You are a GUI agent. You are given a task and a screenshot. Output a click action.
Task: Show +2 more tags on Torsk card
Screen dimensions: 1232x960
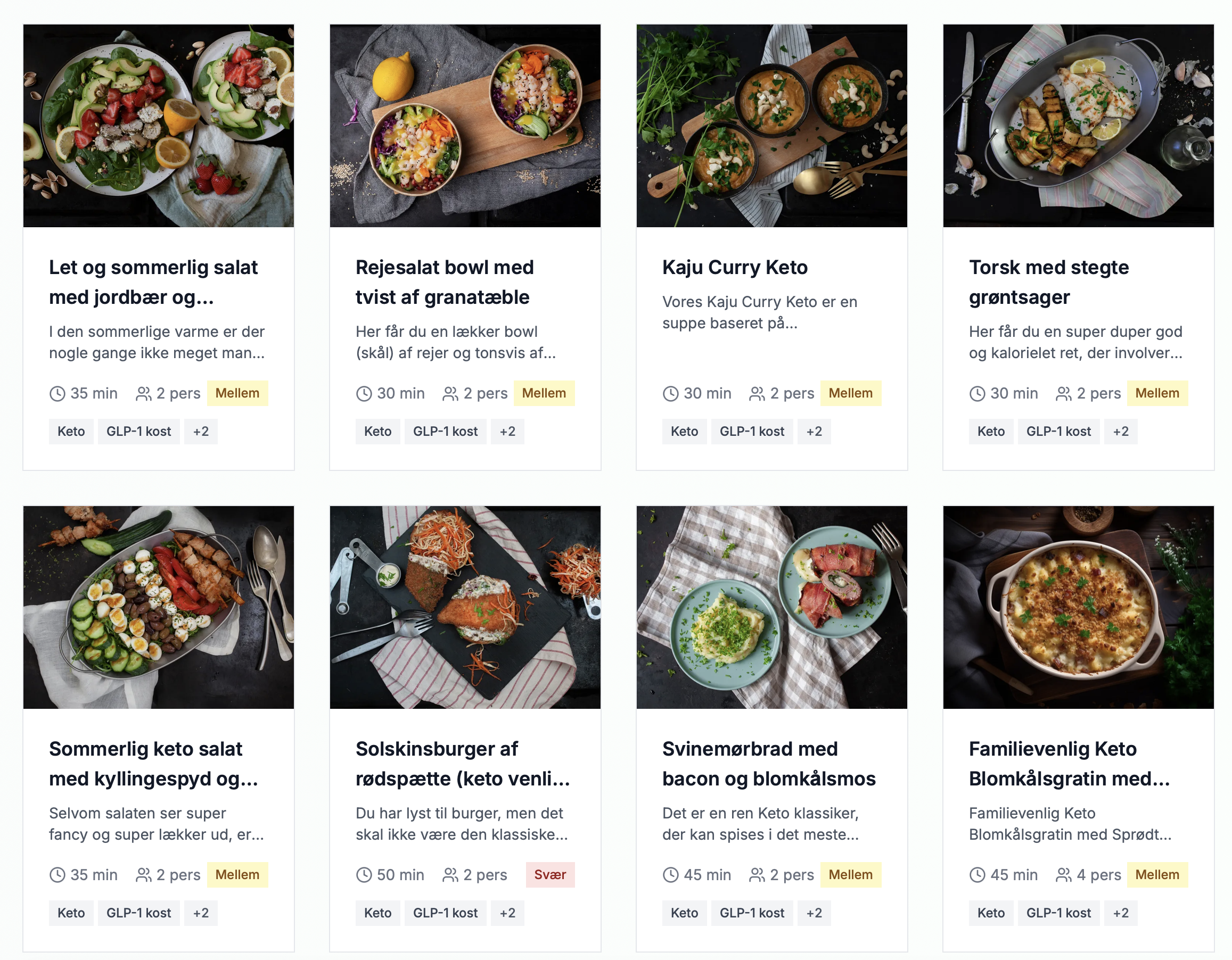click(1120, 432)
